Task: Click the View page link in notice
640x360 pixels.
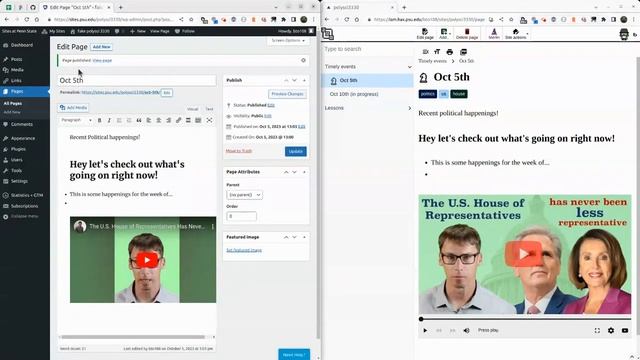Action: click(x=102, y=60)
